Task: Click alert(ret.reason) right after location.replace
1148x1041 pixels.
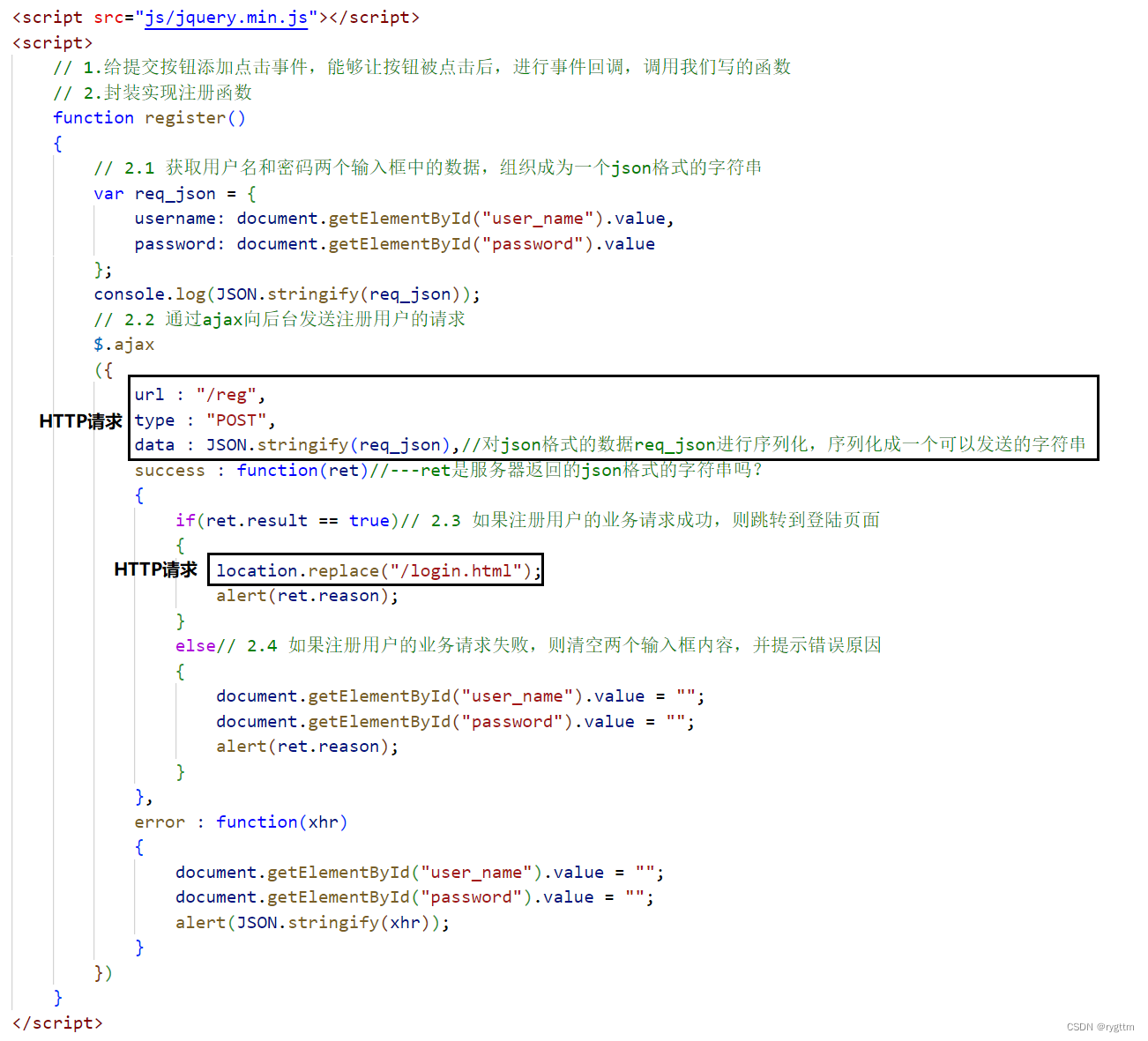Action: [308, 596]
